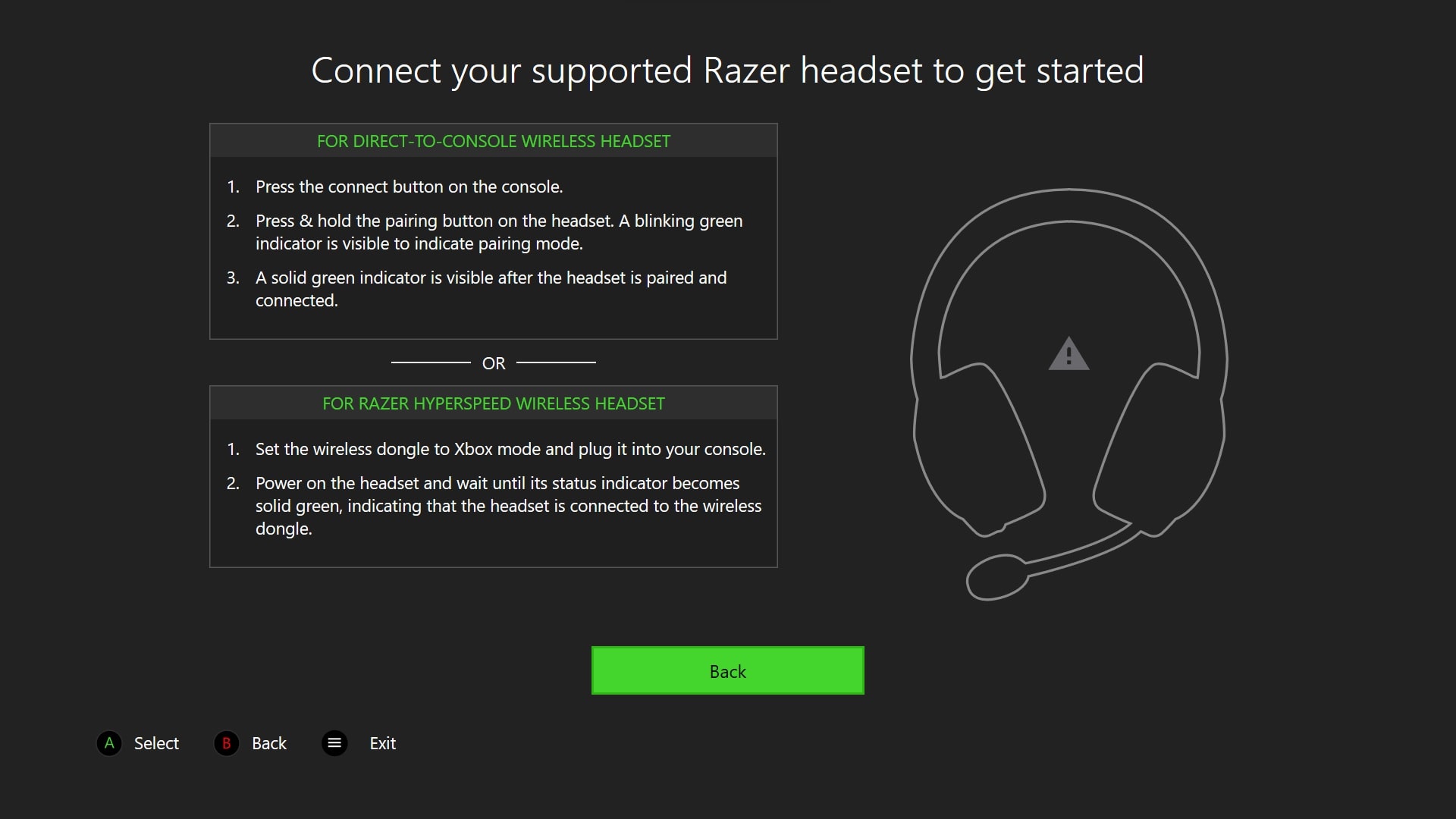Click the Razer HyperSpeed Wireless Headset header
This screenshot has height=819, width=1456.
coord(494,403)
